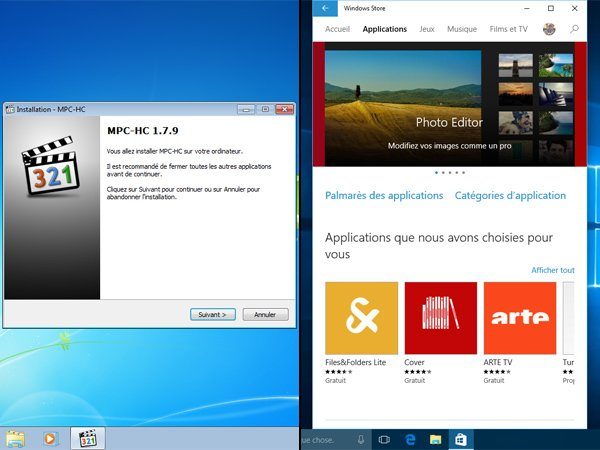
Task: Open the Files&Folders Lite app tile
Action: [361, 318]
